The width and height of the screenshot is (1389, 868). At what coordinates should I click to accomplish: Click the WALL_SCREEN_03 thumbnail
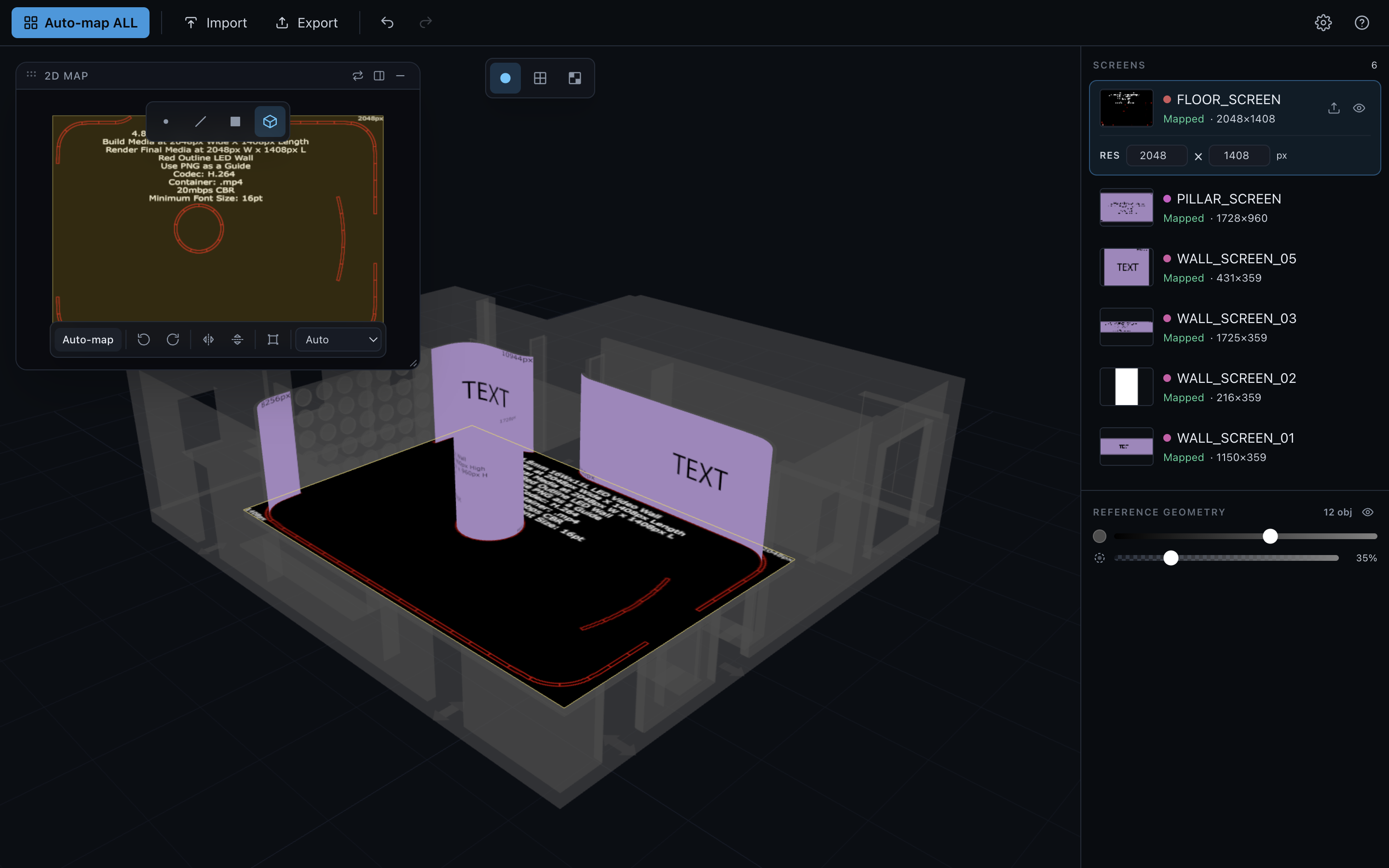[x=1126, y=326]
